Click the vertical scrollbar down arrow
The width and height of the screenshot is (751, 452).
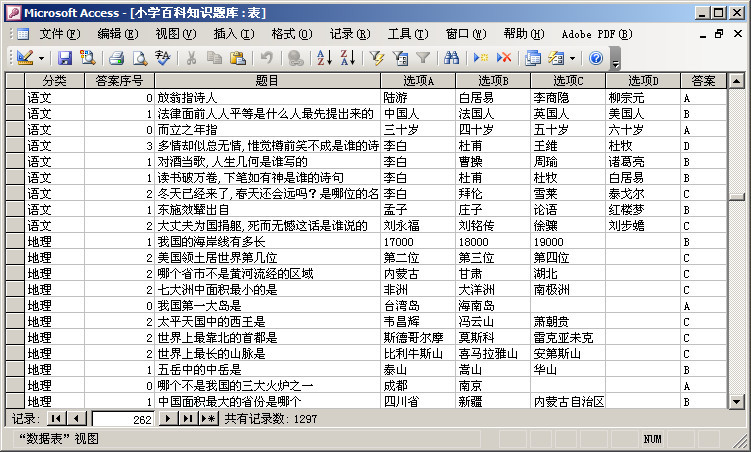[x=737, y=401]
